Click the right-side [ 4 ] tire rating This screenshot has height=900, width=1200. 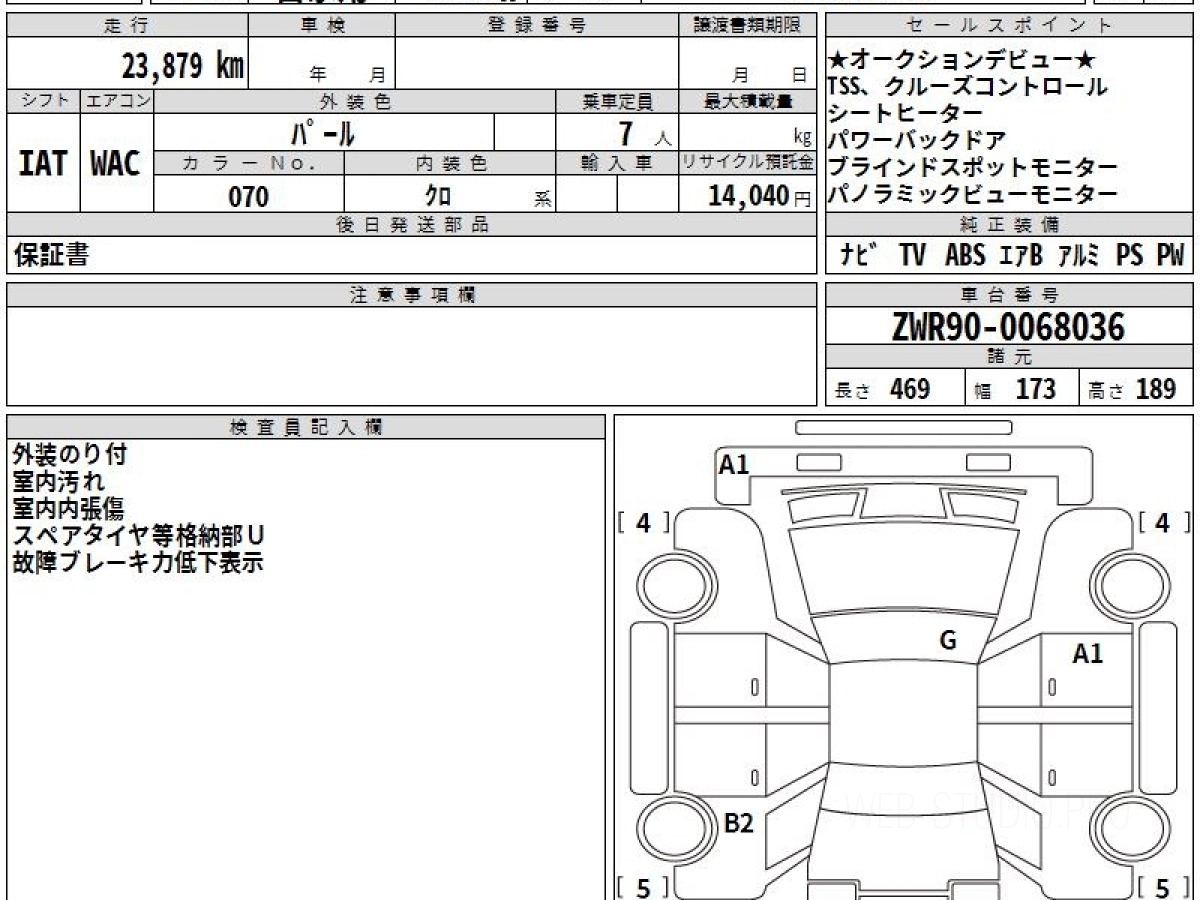pos(1165,522)
